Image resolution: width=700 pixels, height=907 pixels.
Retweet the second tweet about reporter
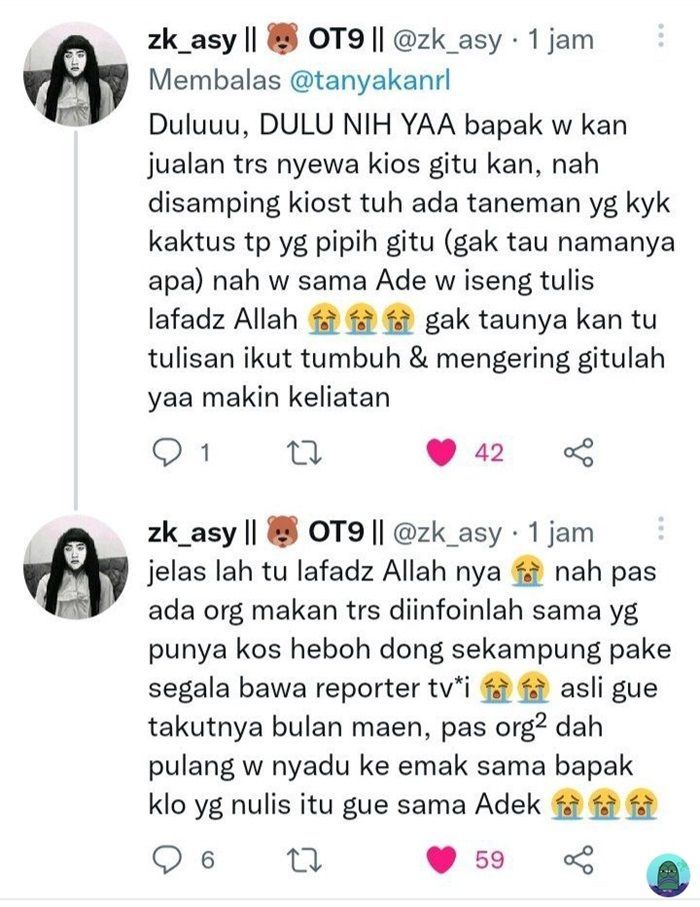click(305, 860)
